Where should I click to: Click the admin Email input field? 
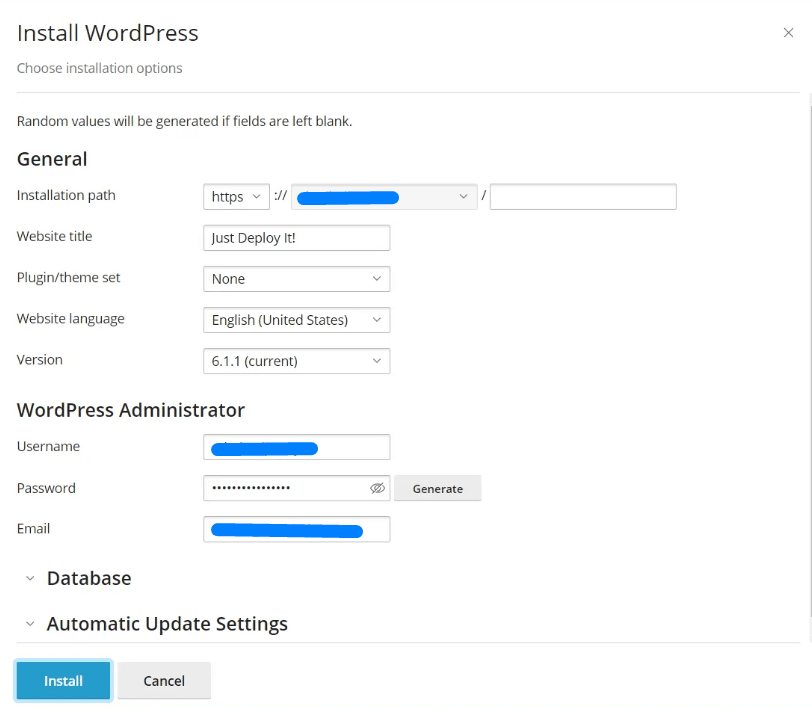tap(296, 529)
